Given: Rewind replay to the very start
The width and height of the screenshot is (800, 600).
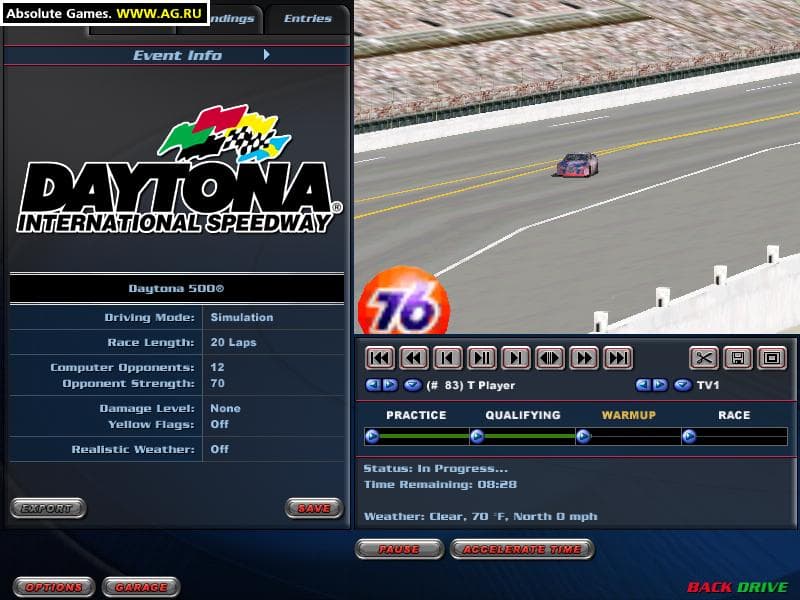Looking at the screenshot, I should point(380,358).
